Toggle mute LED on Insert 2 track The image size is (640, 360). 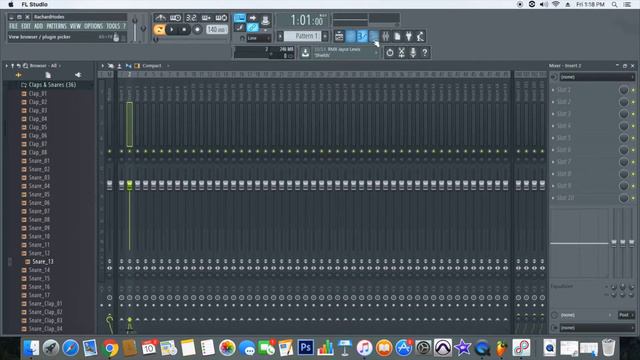tap(129, 151)
